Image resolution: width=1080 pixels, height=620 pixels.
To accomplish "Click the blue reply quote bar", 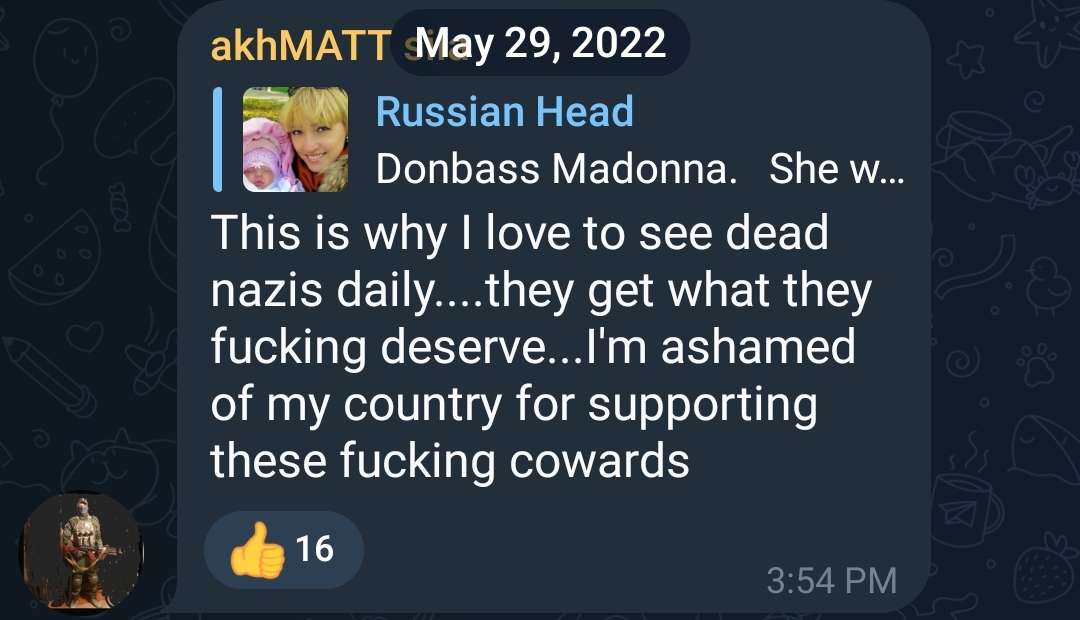I will click(218, 139).
